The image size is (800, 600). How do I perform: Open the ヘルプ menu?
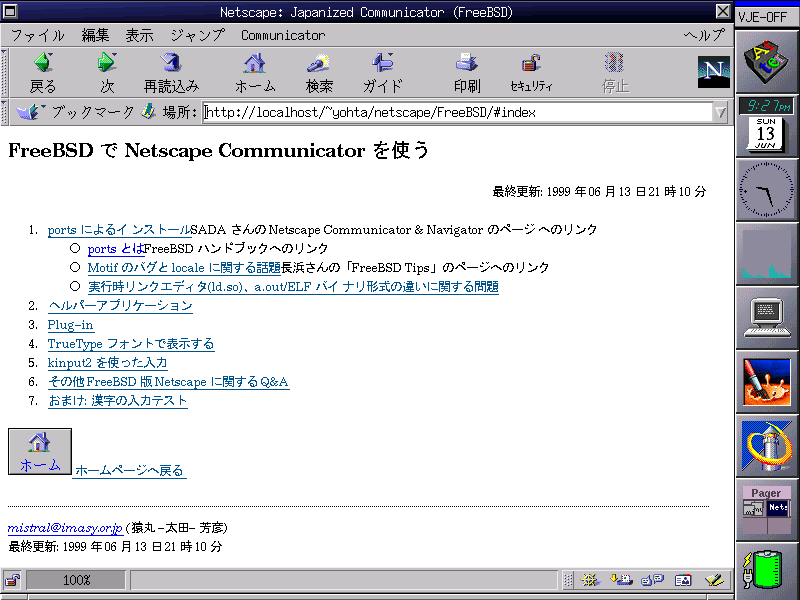(704, 35)
